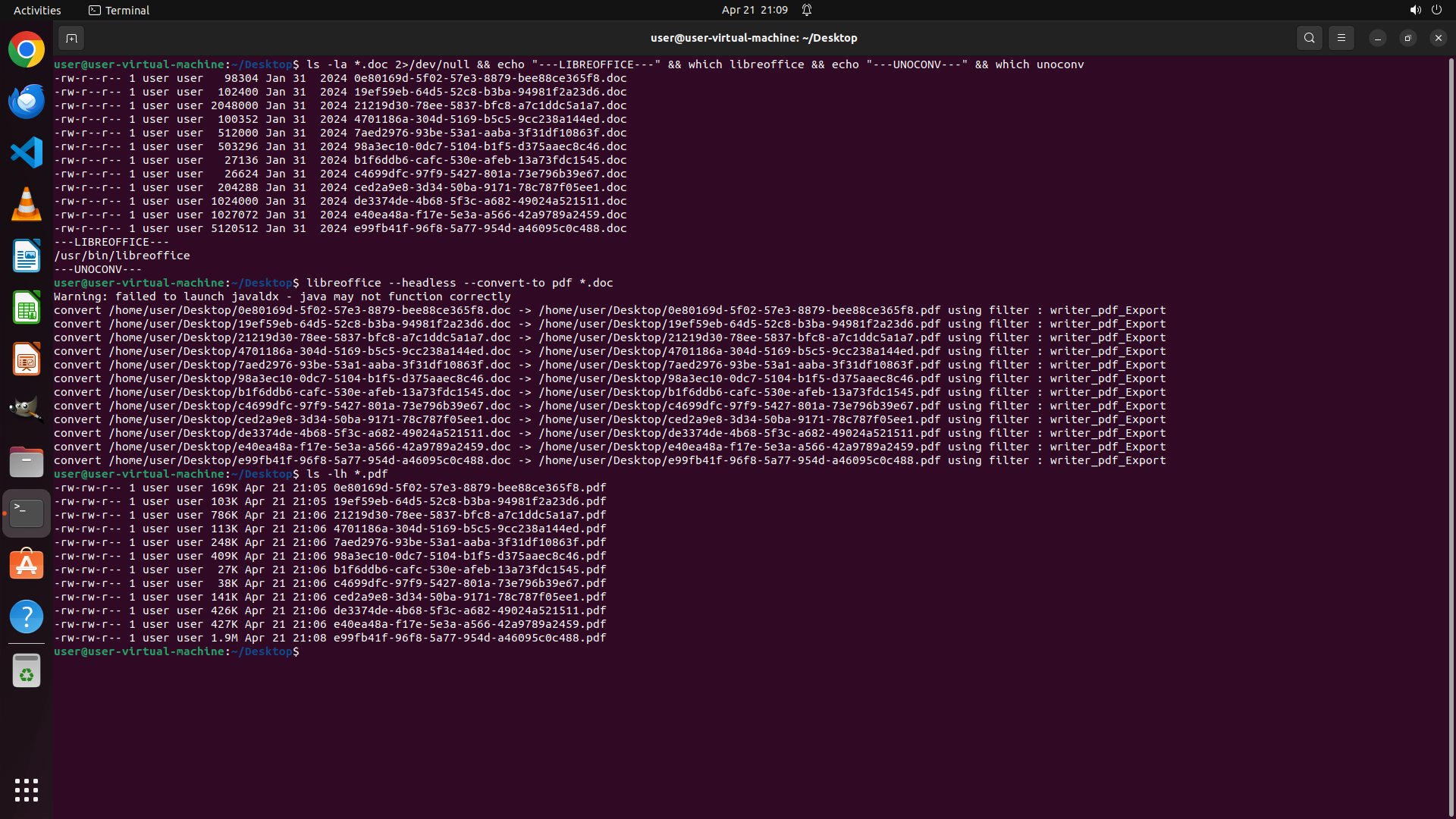Launch Visual Studio Code from dock
The height and width of the screenshot is (819, 1456).
pos(27,153)
